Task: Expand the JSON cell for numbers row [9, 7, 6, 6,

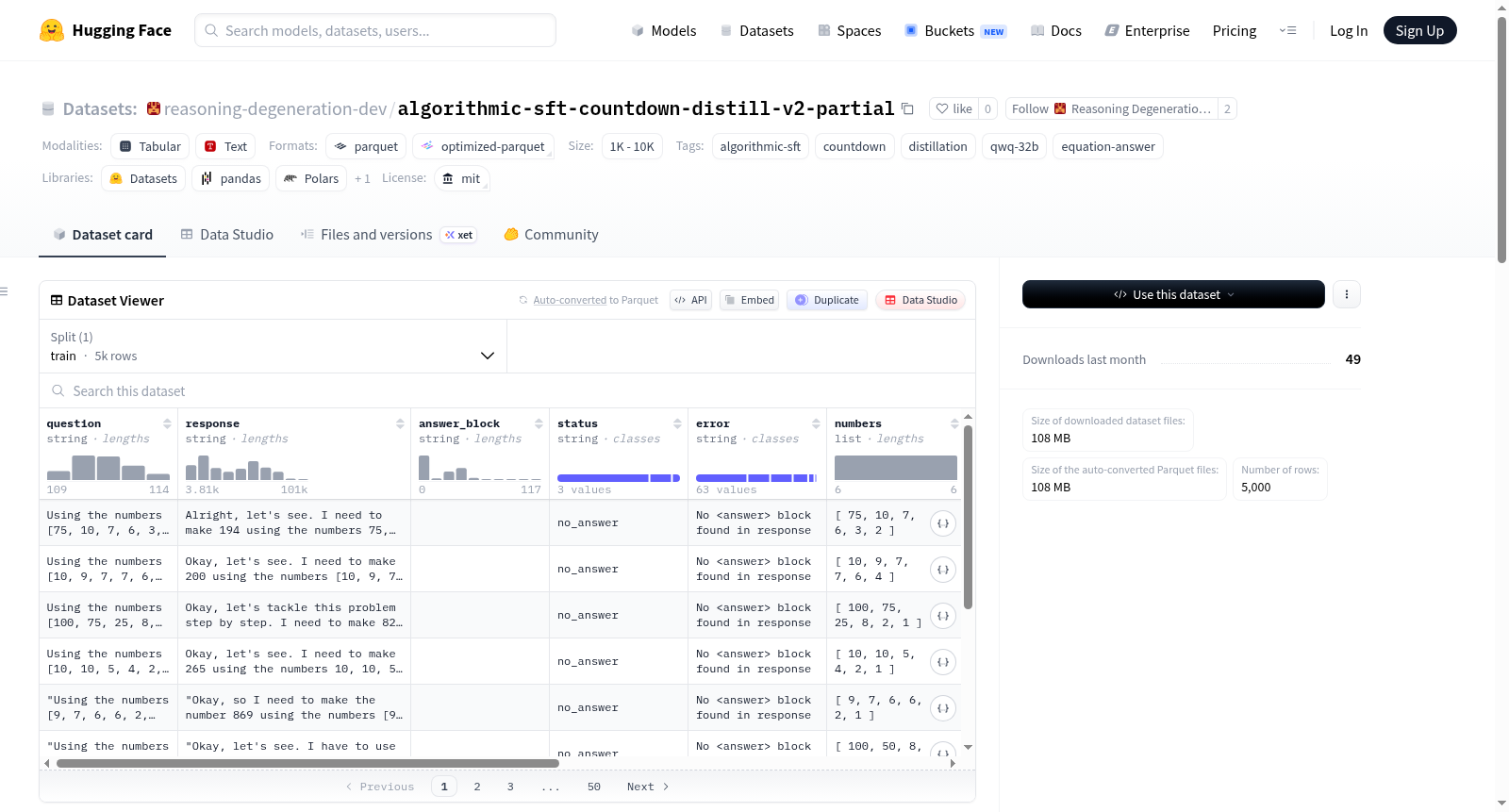Action: pyautogui.click(x=943, y=708)
